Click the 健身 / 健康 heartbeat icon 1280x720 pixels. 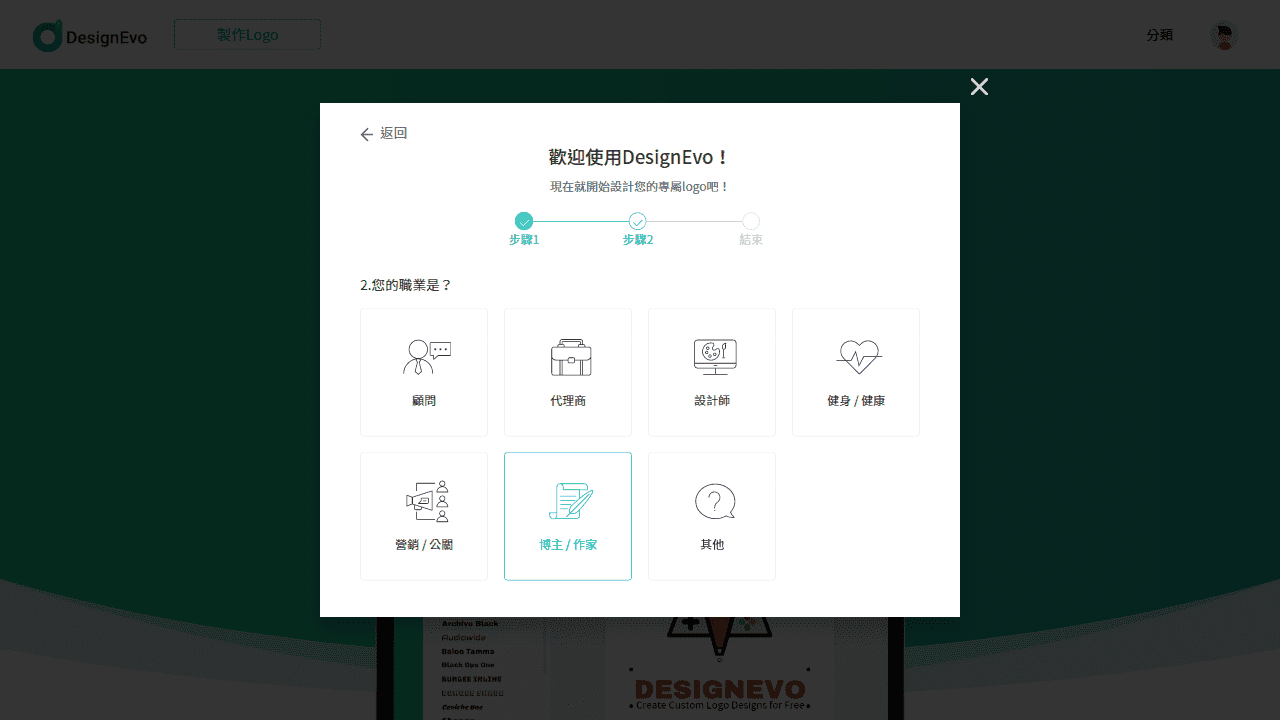pos(855,356)
